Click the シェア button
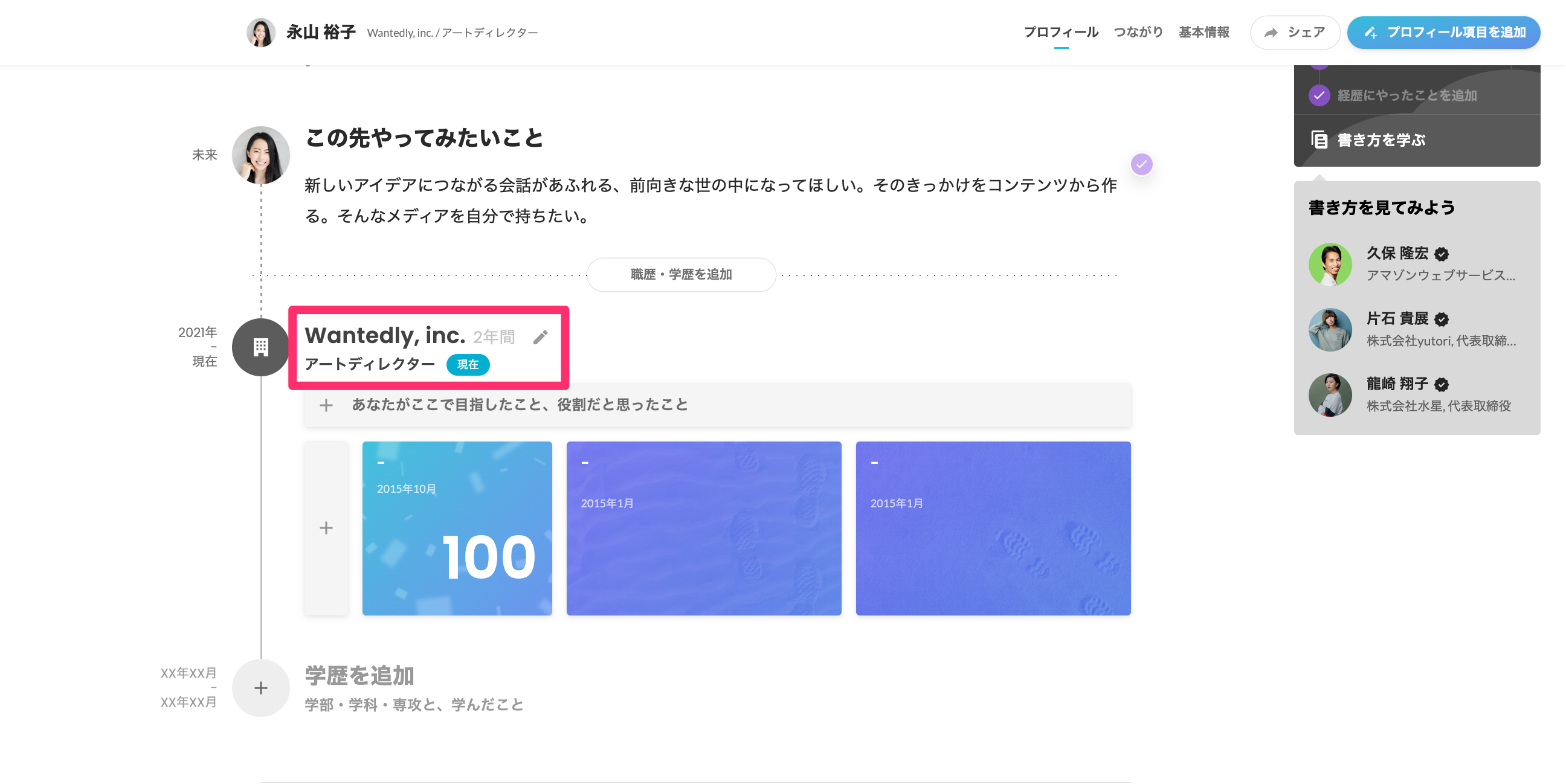 (1295, 33)
